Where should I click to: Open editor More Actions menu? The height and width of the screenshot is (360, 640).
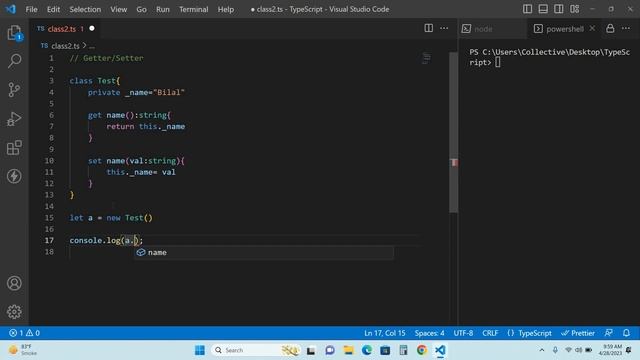pos(444,28)
